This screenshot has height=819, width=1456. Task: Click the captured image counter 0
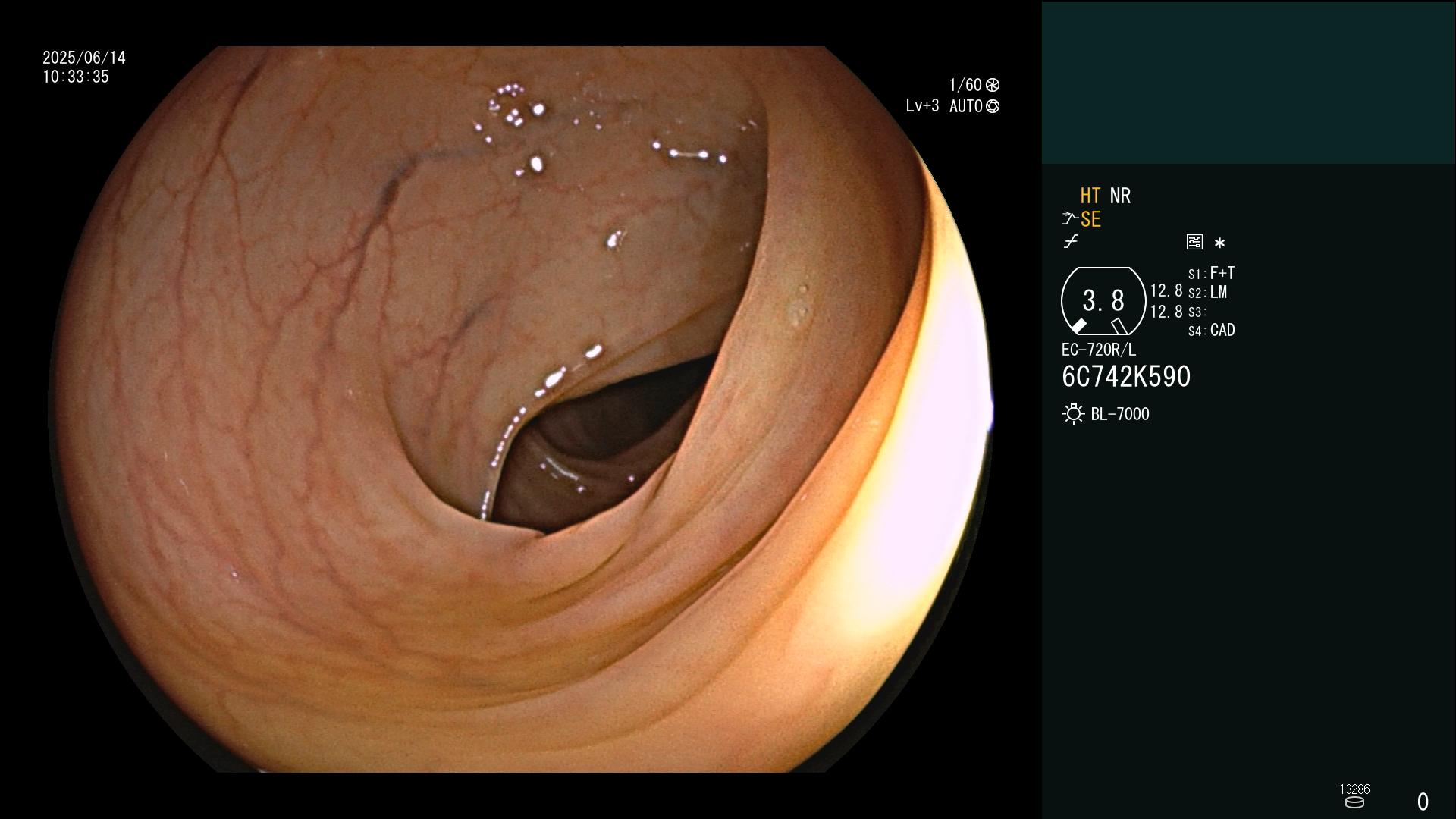tap(1423, 802)
